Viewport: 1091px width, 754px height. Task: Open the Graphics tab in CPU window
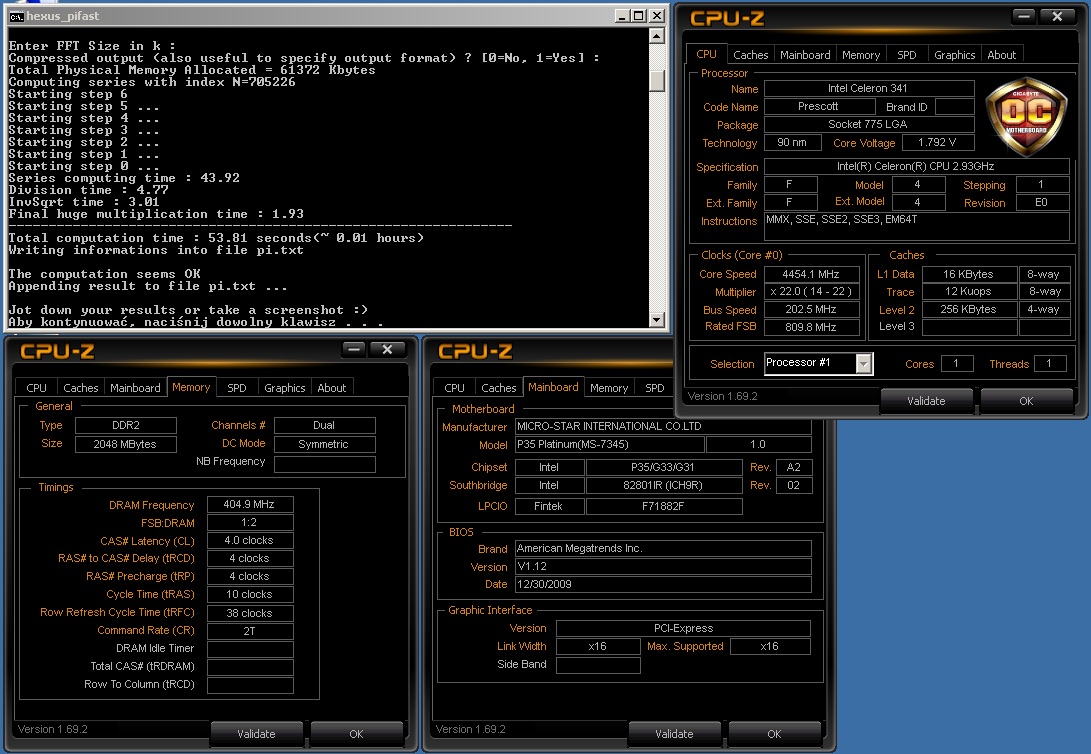click(x=954, y=55)
